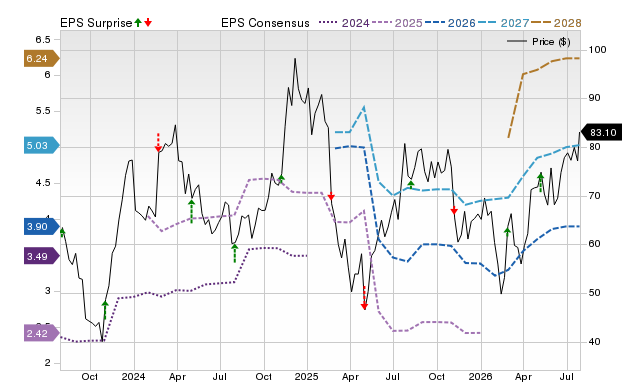Select the red EPS surprise arrow near May 2025
Viewport: 640px width, 382px height.
pos(364,298)
